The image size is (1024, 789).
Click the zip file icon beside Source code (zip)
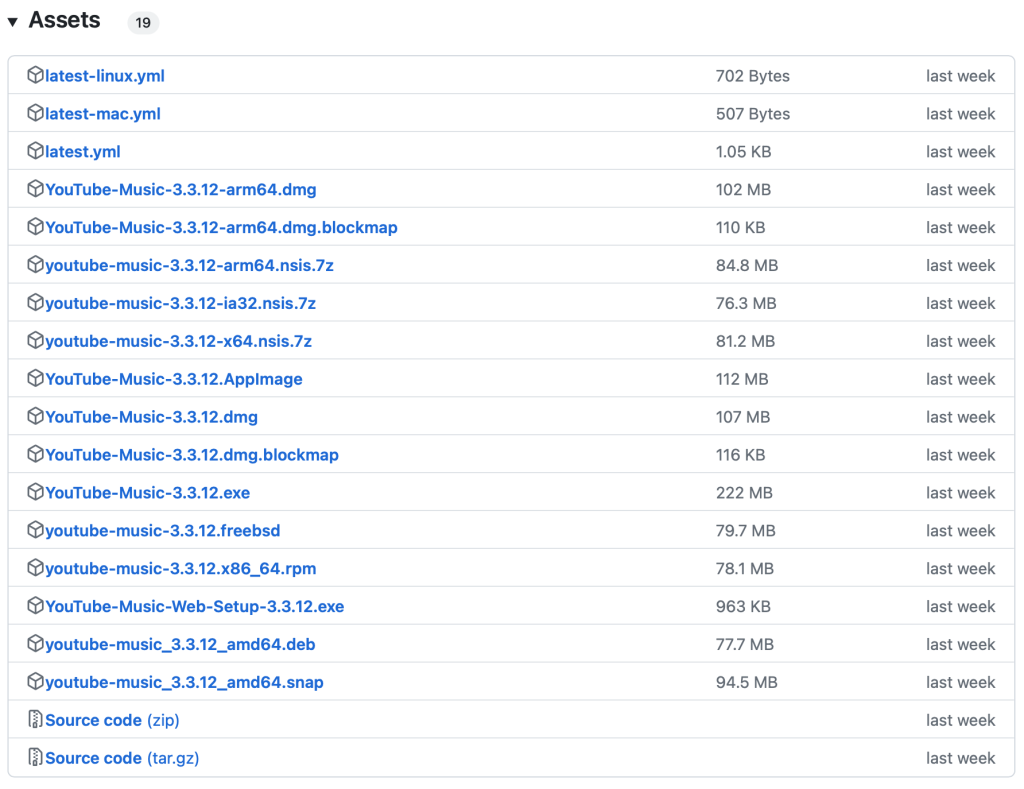pyautogui.click(x=35, y=720)
